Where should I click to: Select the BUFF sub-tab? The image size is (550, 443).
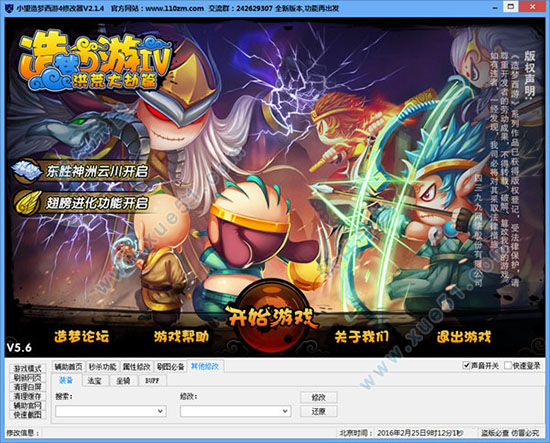[152, 381]
